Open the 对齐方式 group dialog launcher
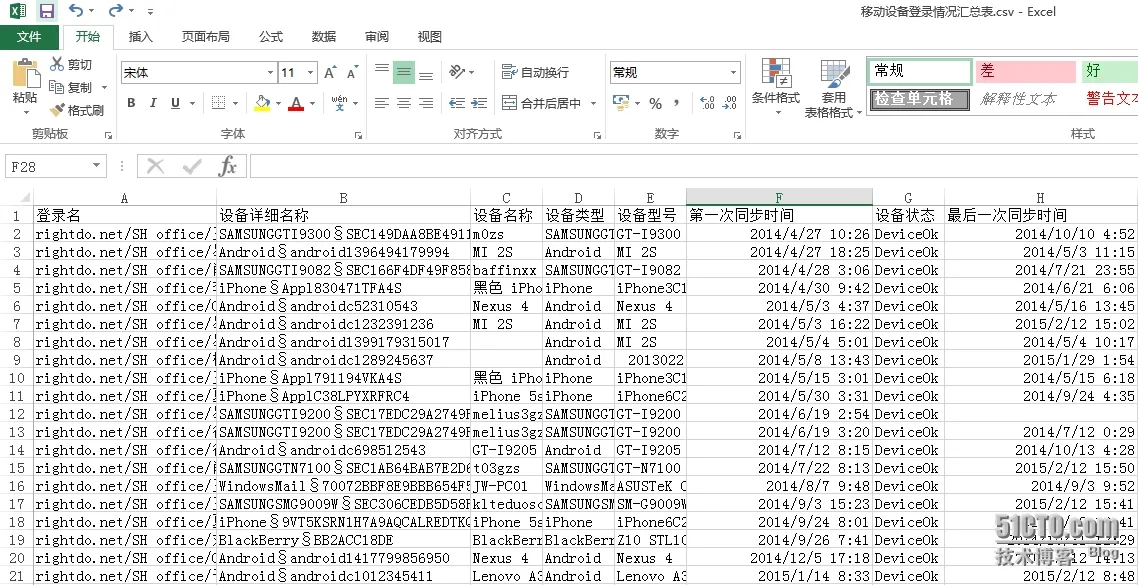Screen dimensions: 1138x585 click(x=597, y=136)
